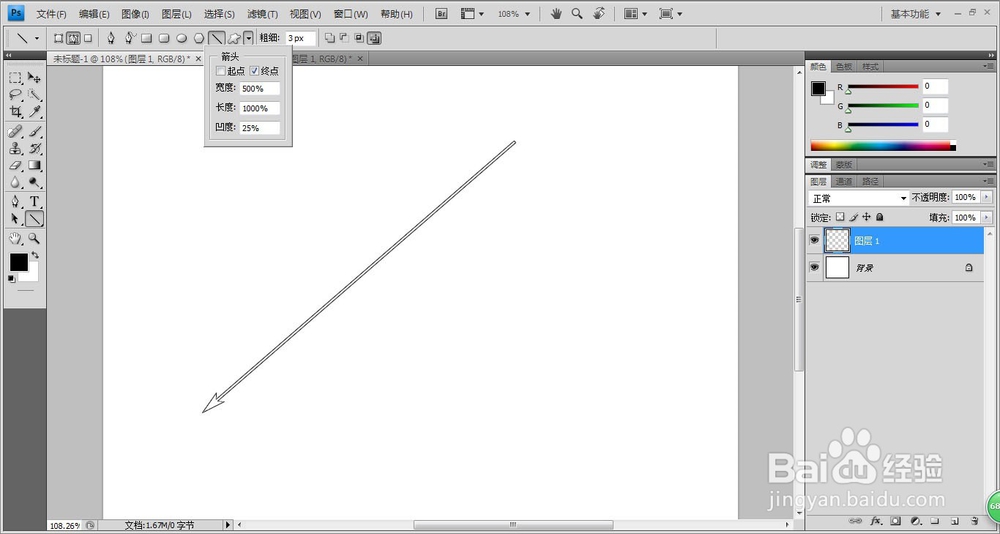Screen dimensions: 1000x534
Task: Select the Zoom tool in toolbox
Action: pos(34,239)
